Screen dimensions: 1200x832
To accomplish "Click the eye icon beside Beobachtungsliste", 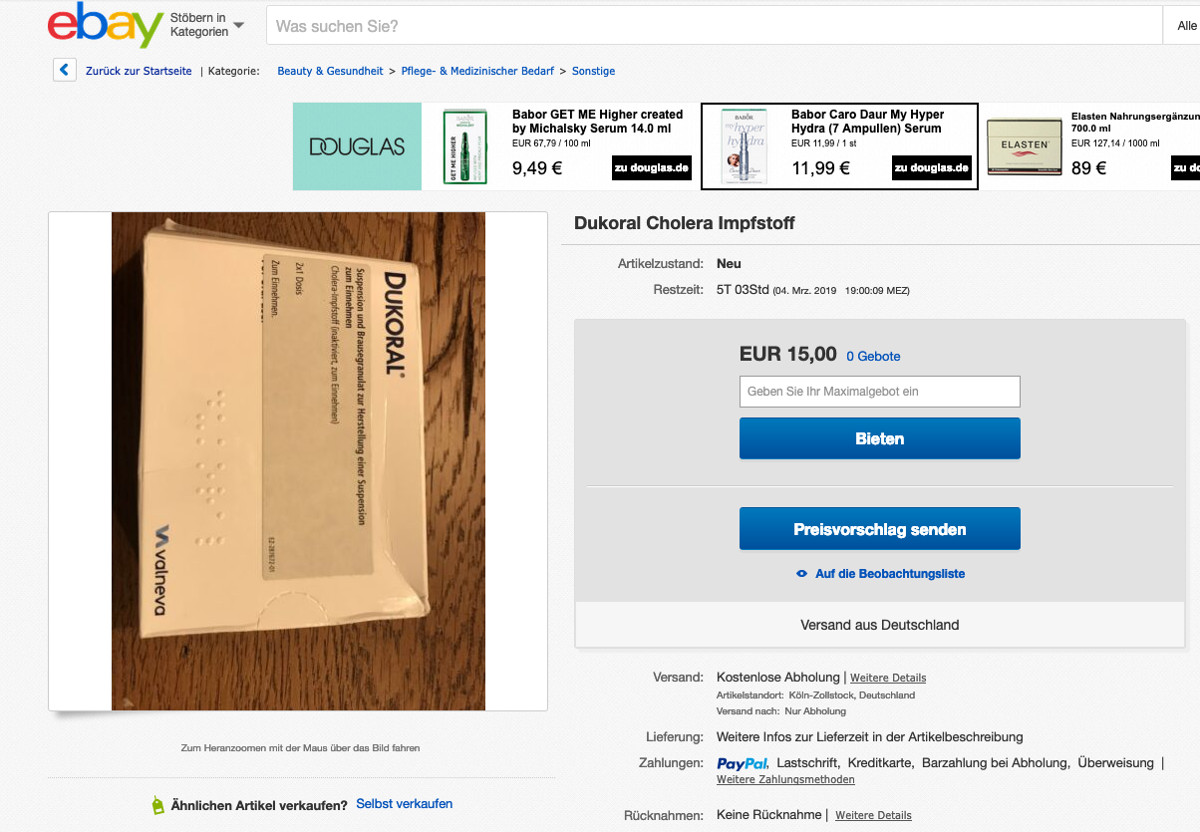I will click(x=801, y=574).
